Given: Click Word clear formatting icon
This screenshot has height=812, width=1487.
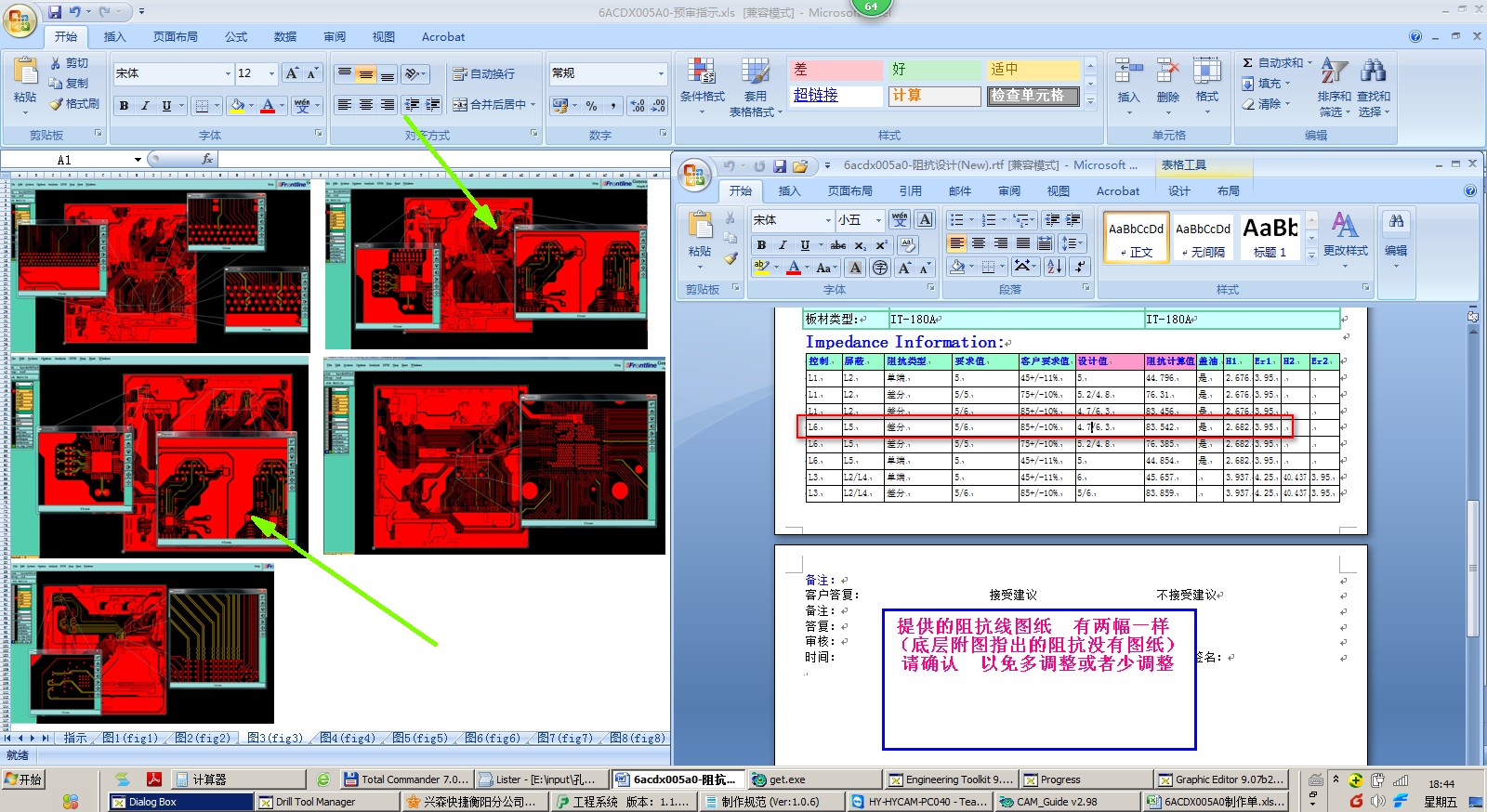Looking at the screenshot, I should pyautogui.click(x=908, y=245).
